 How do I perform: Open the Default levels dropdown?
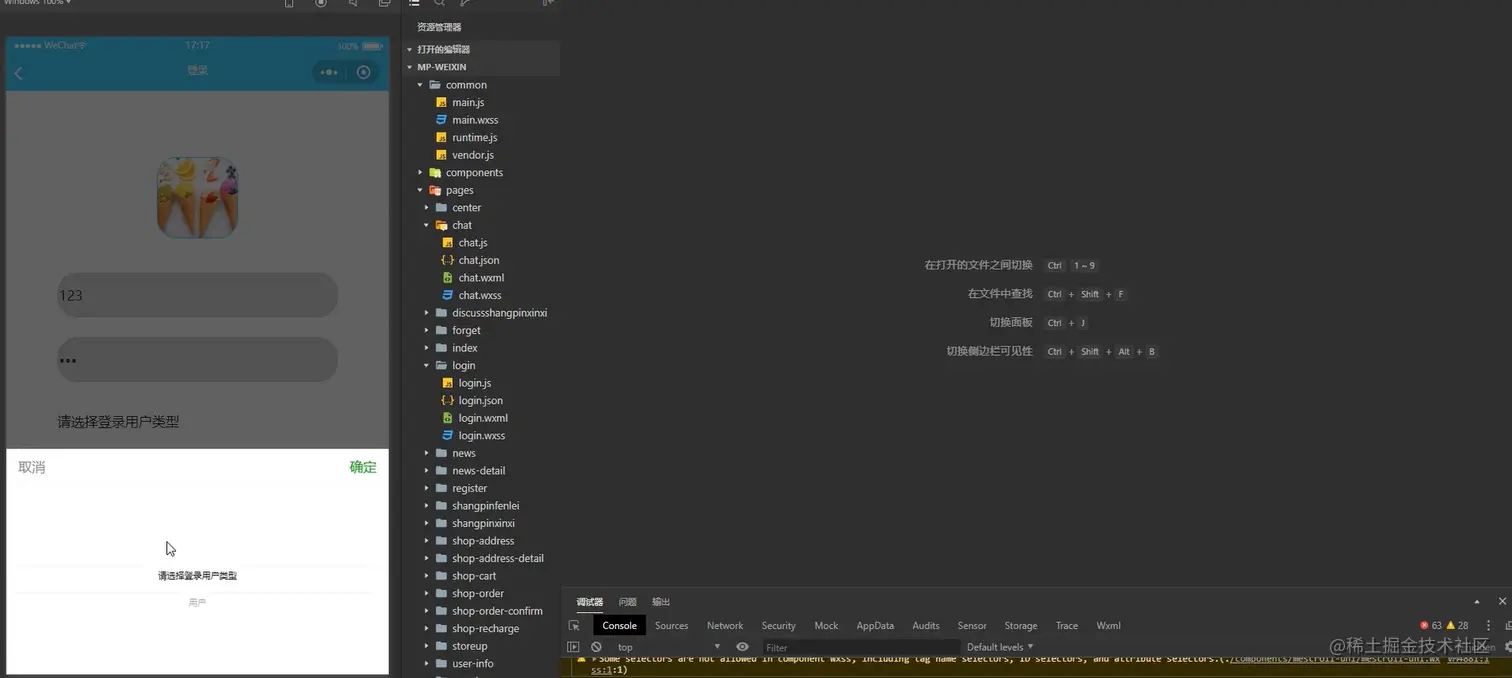click(1000, 647)
